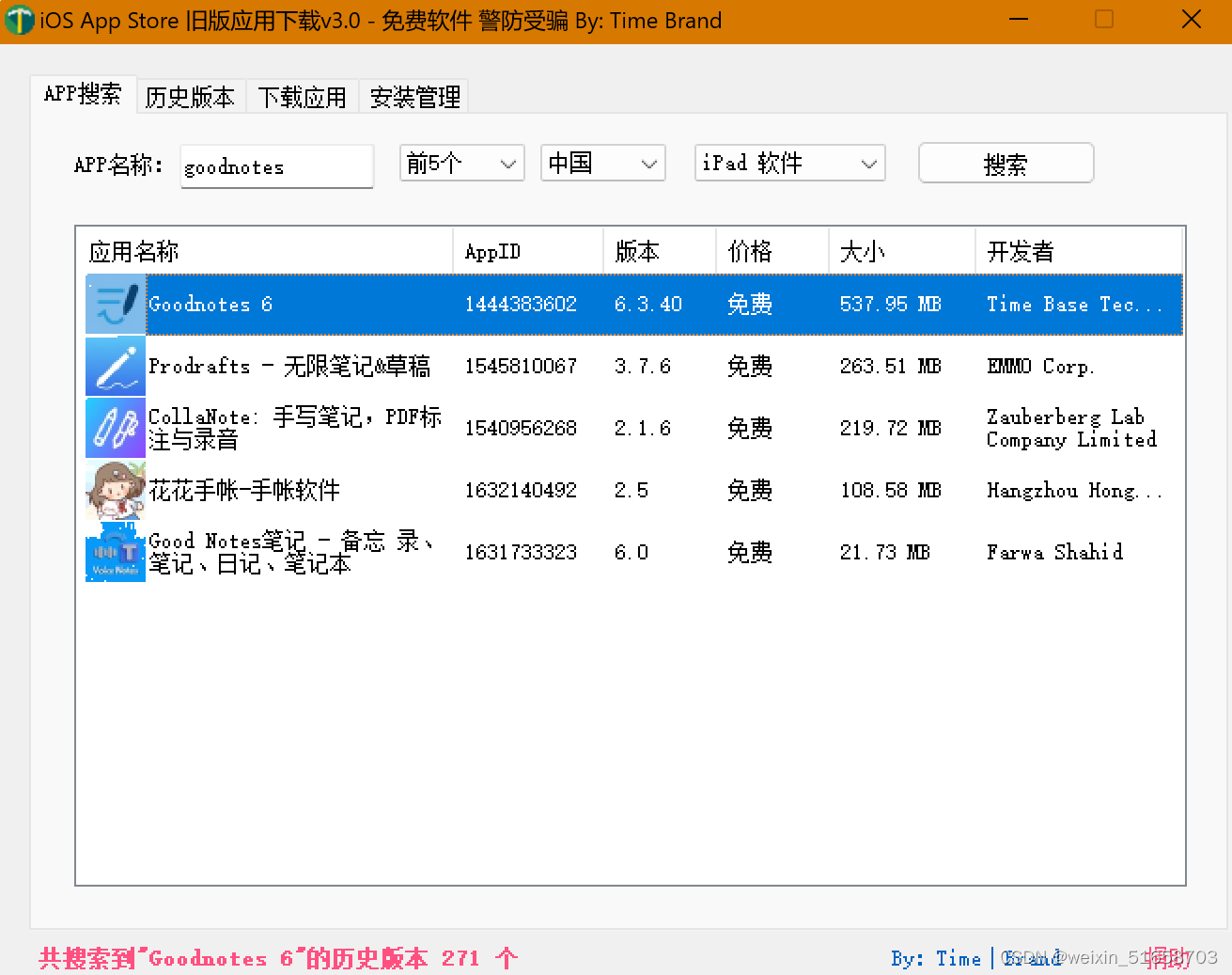Click the Time Brand logo in title bar
The height and width of the screenshot is (975, 1232).
(19, 21)
